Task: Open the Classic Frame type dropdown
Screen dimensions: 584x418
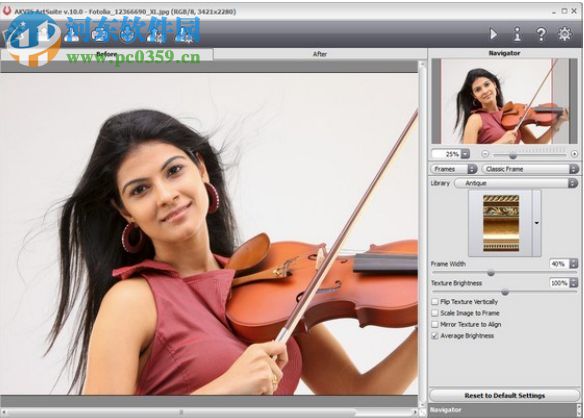Action: 530,169
